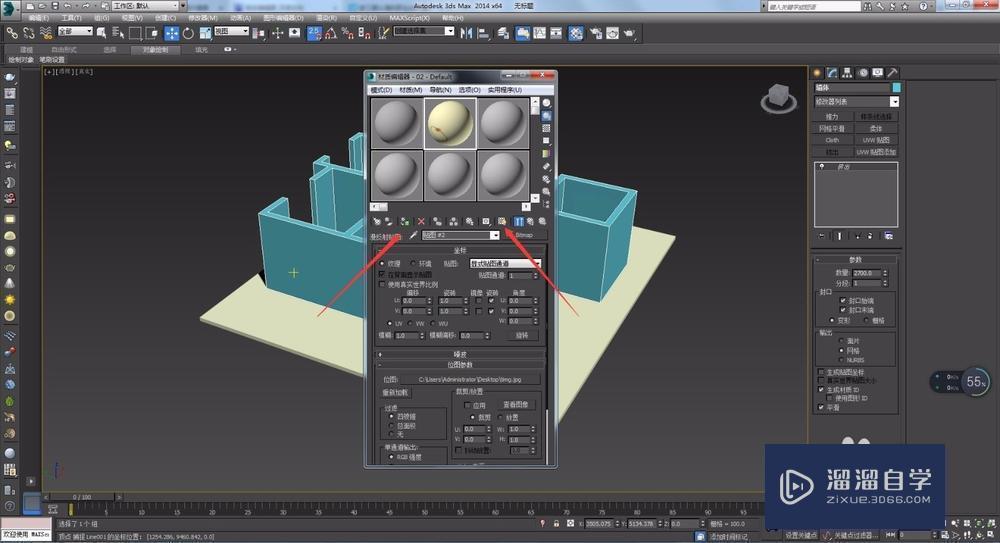
Task: Click Make Material Copy icon
Action: click(x=438, y=221)
